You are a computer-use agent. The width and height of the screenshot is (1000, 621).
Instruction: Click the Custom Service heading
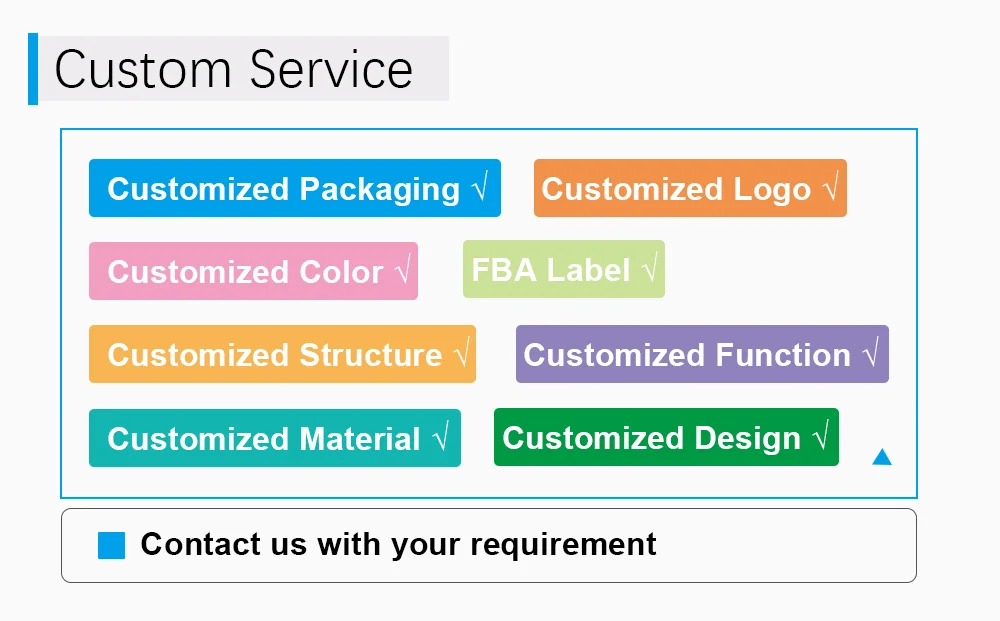[x=234, y=69]
